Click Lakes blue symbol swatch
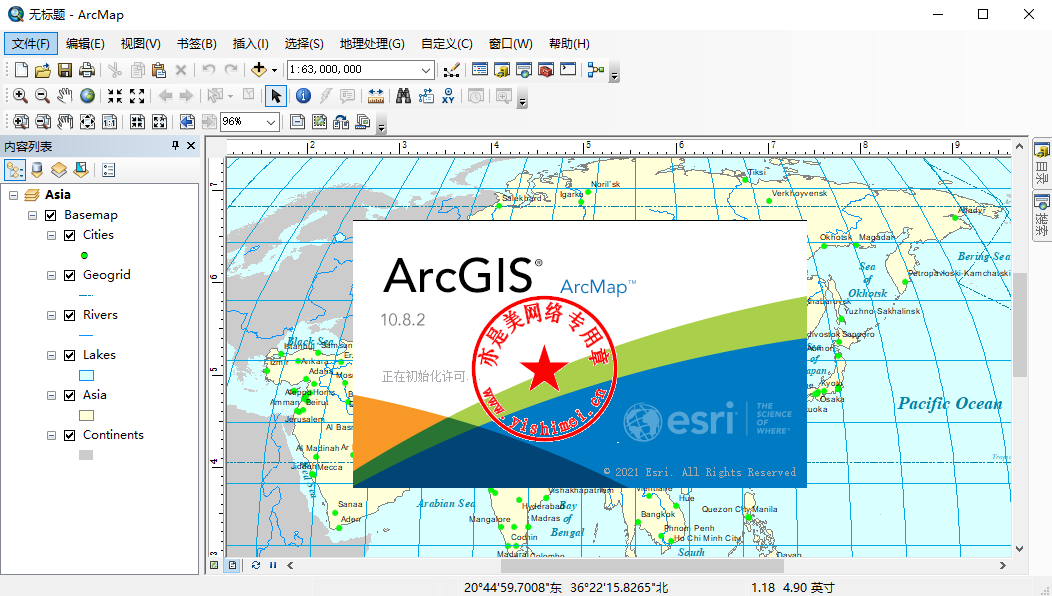This screenshot has width=1052, height=596. pos(87,375)
